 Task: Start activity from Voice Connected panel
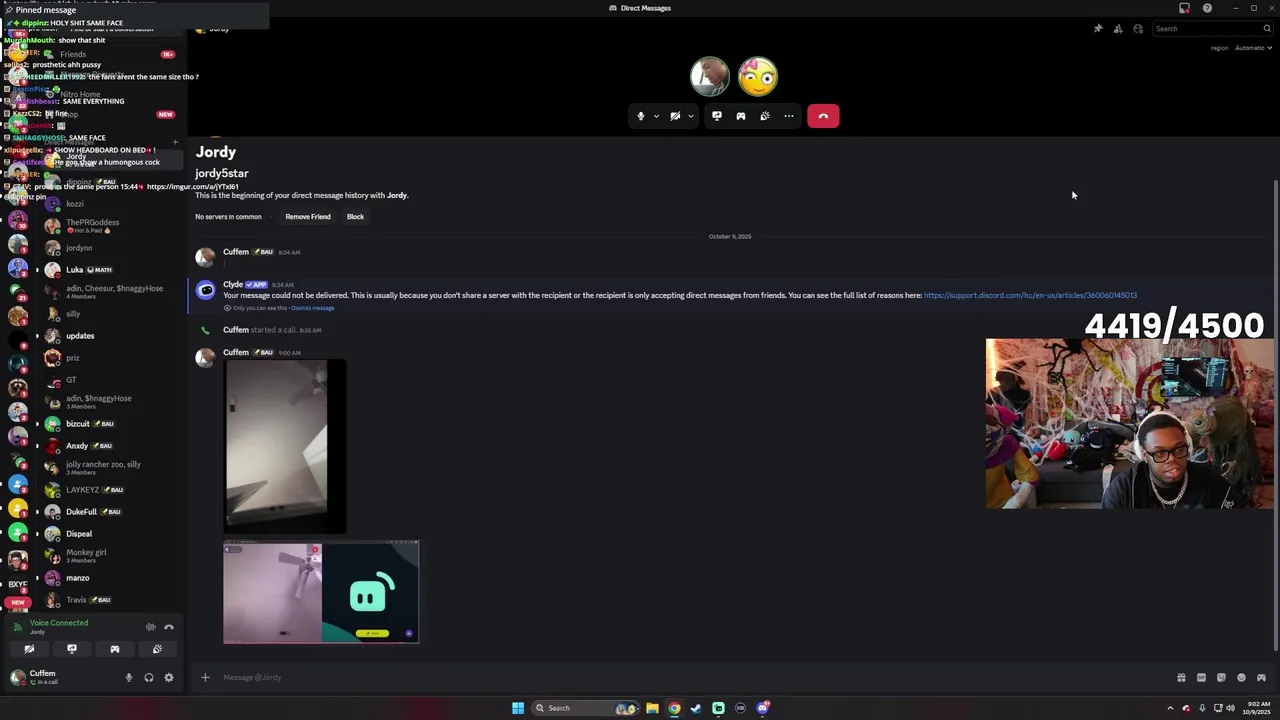115,649
